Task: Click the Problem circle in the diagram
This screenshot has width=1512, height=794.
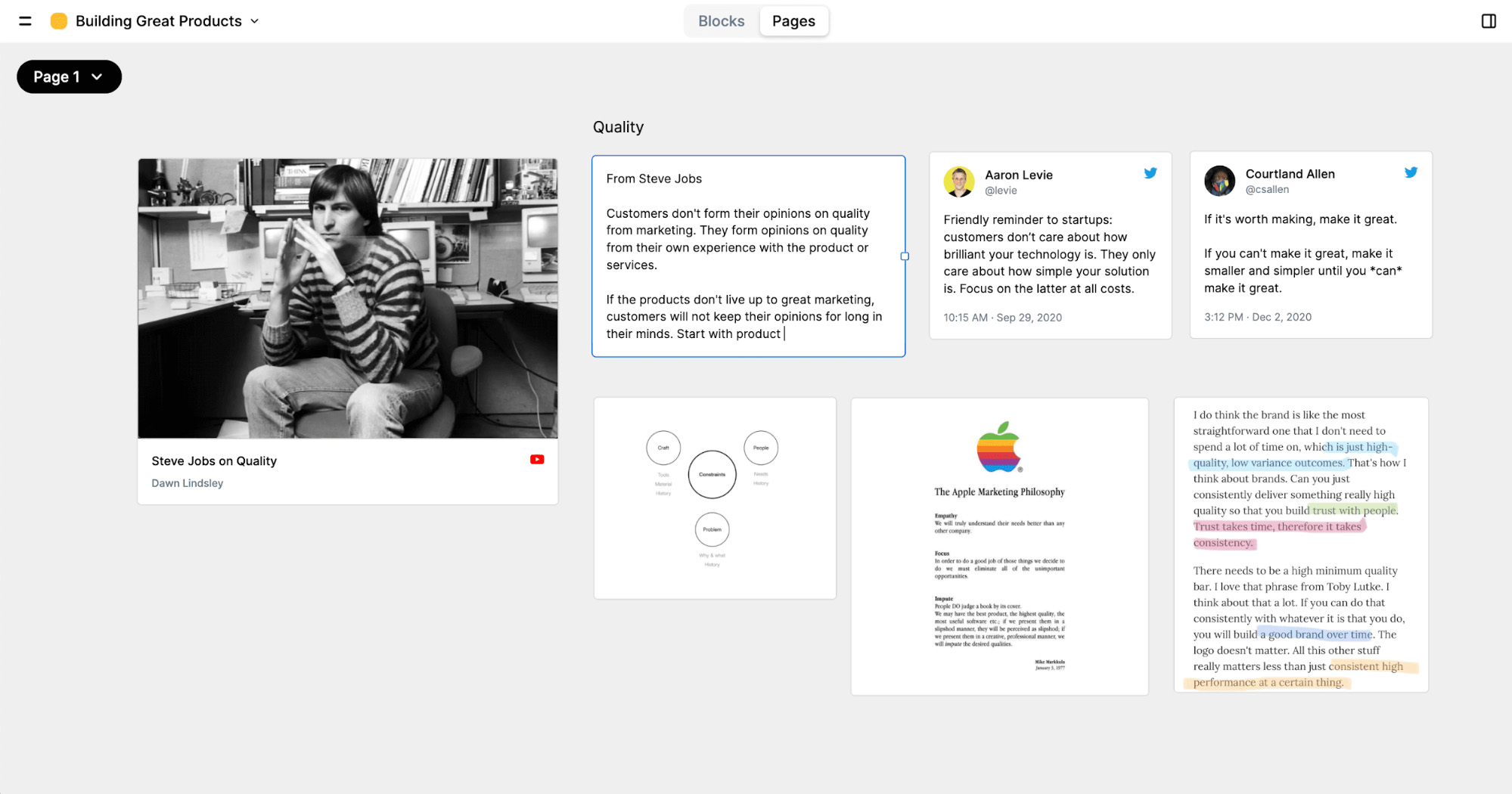Action: 712,529
